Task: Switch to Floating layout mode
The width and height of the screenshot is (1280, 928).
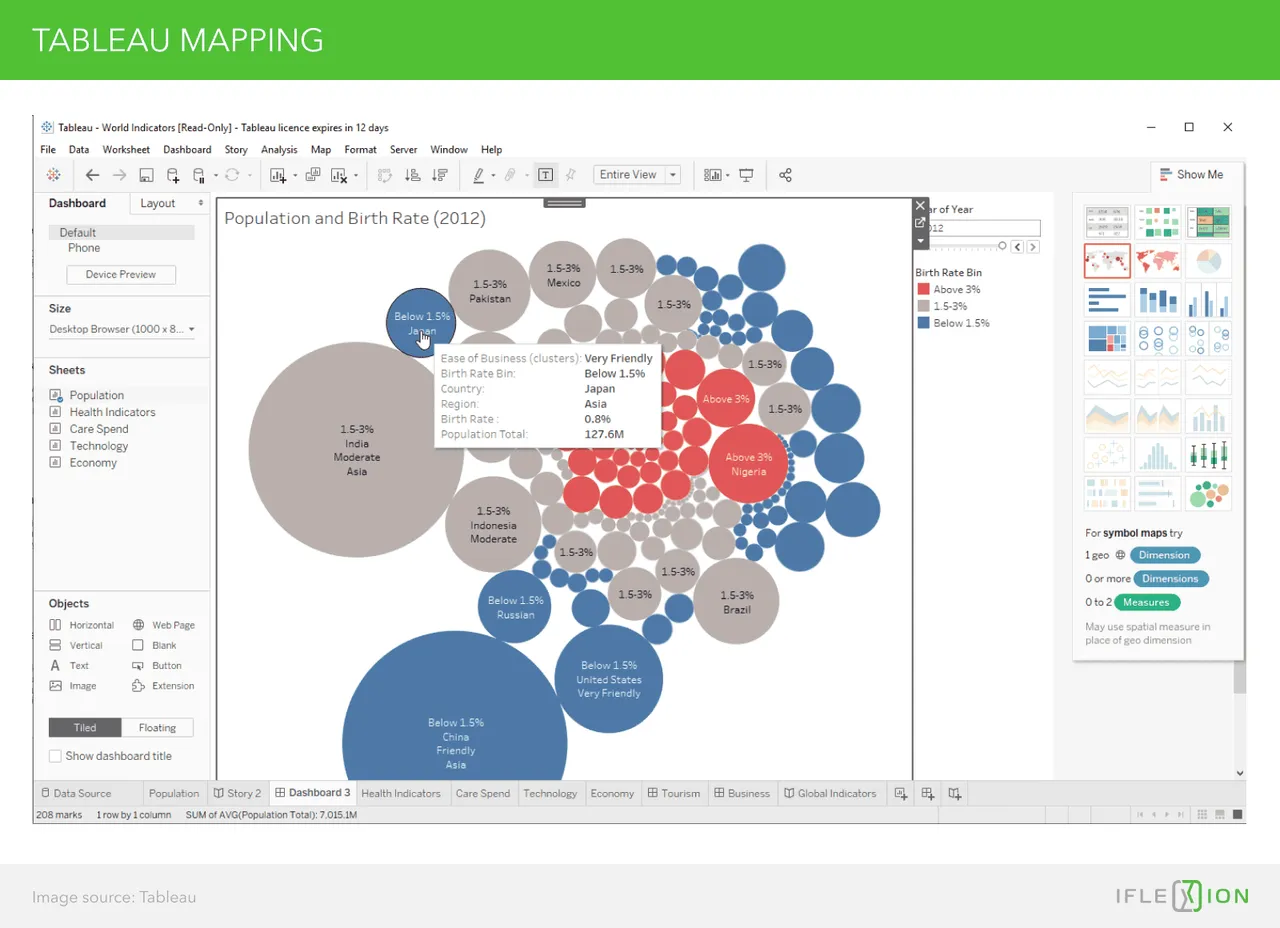Action: (x=157, y=728)
